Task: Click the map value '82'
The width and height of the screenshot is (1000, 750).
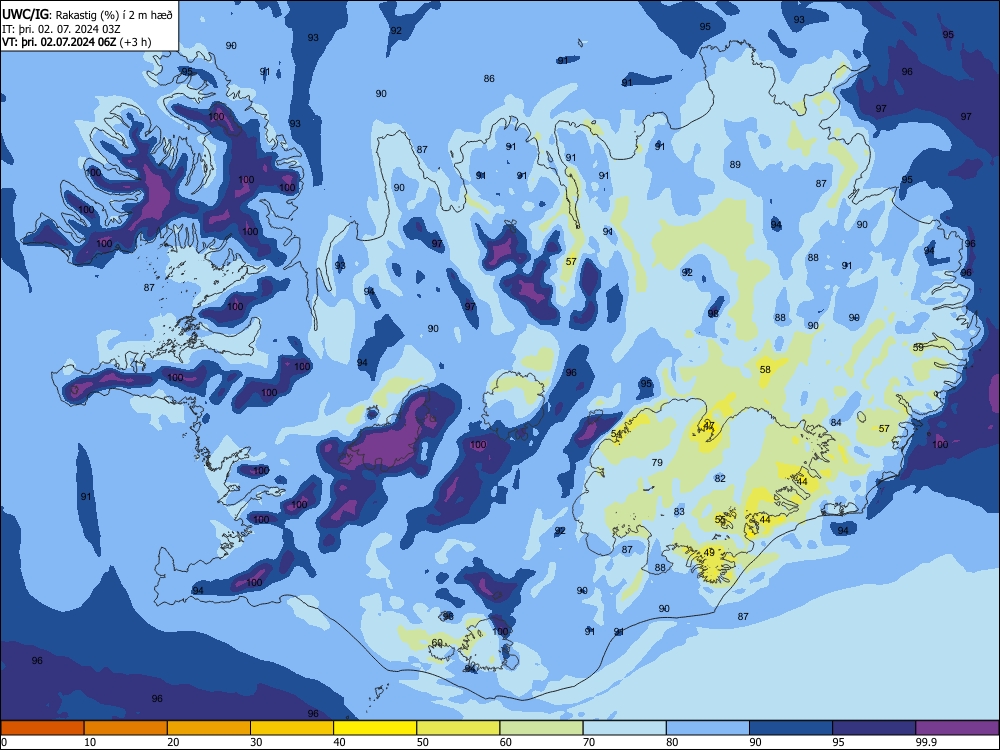Action: 720,478
